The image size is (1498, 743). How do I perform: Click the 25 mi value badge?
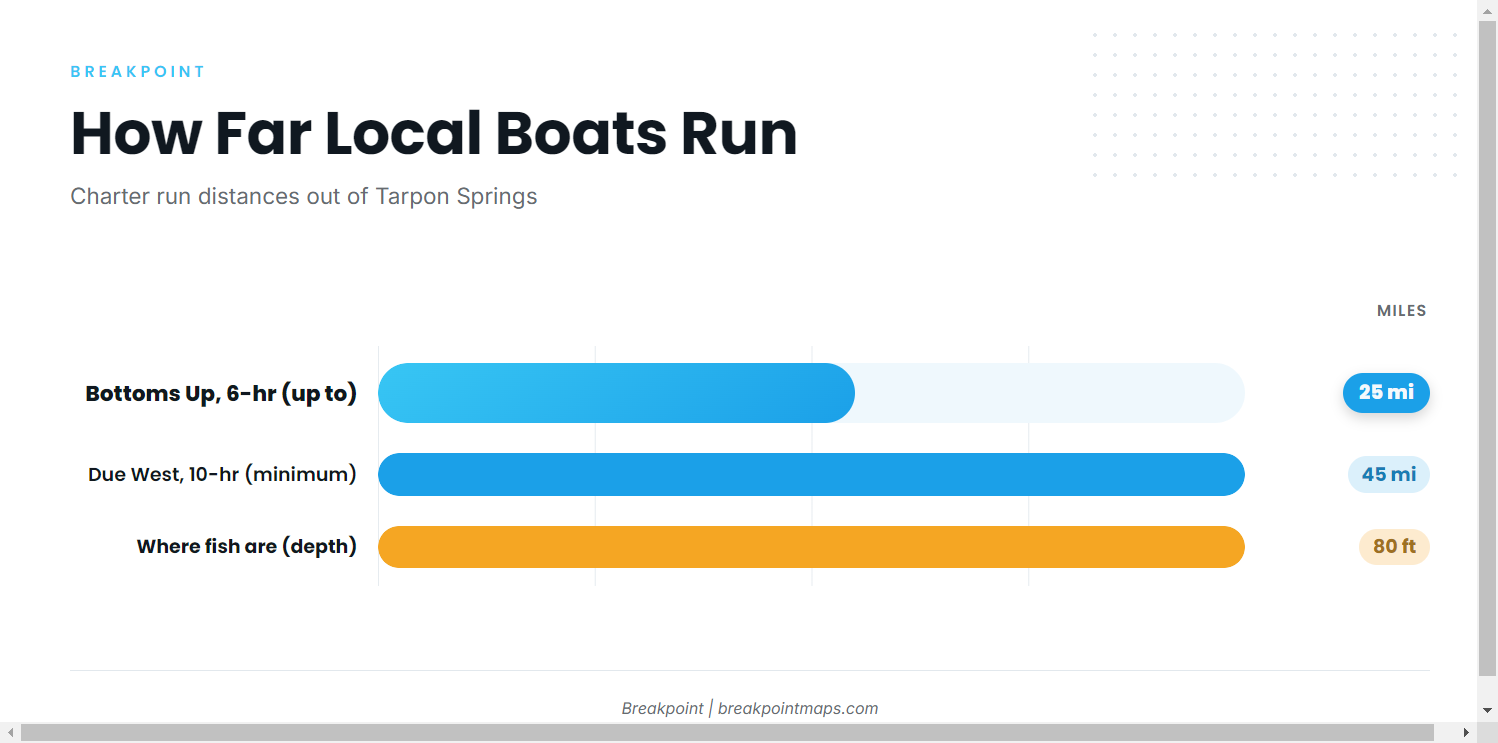pos(1386,393)
